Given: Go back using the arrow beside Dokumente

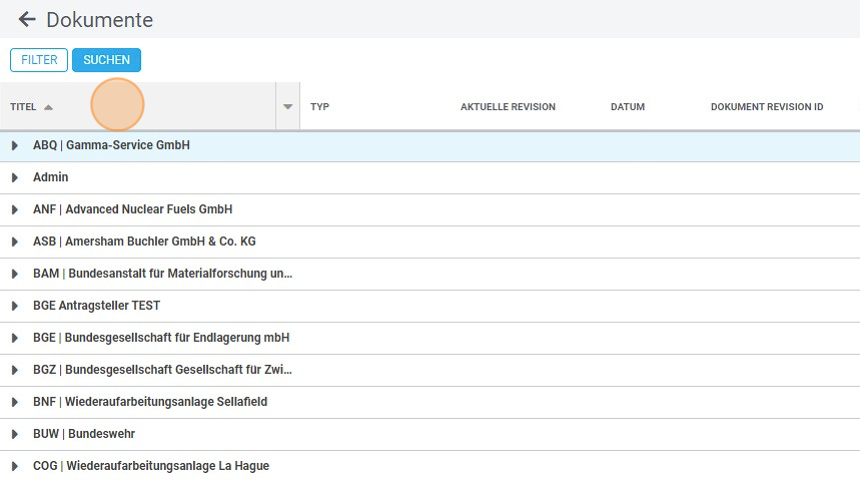Looking at the screenshot, I should 27,20.
